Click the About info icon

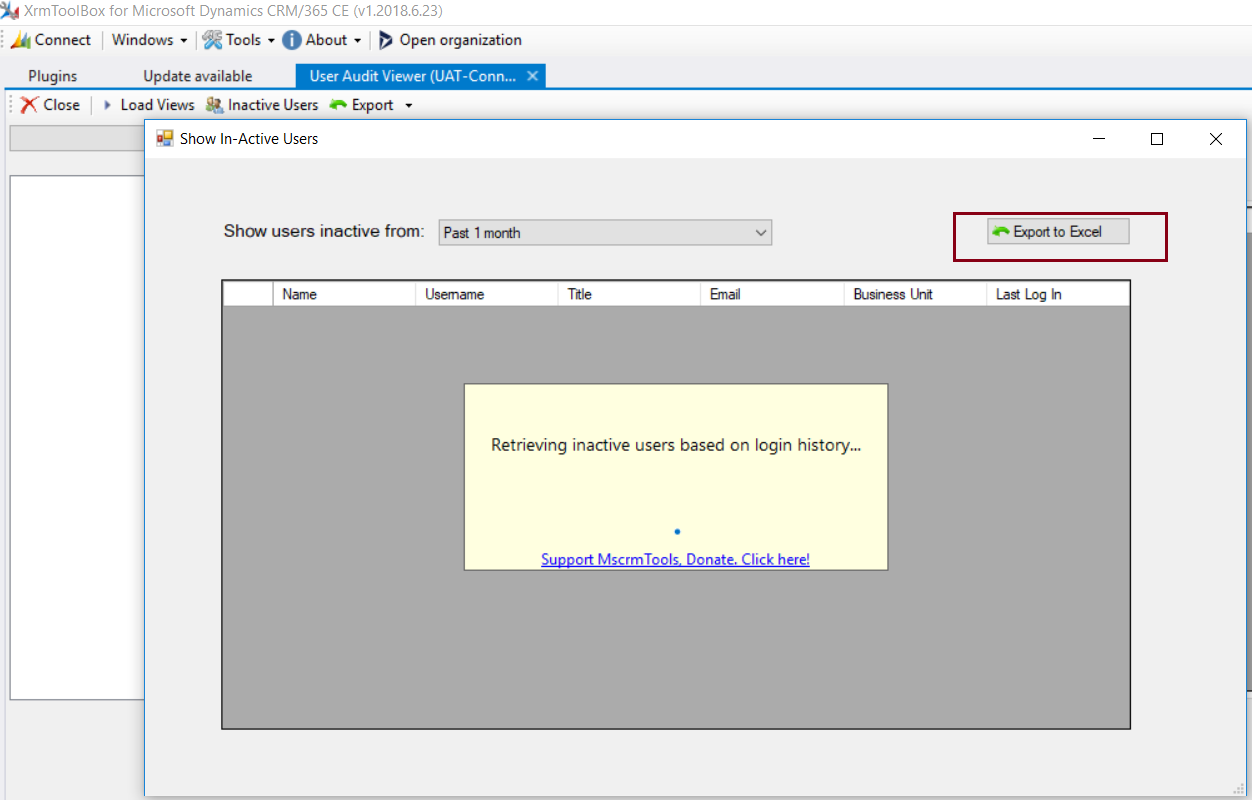point(290,40)
